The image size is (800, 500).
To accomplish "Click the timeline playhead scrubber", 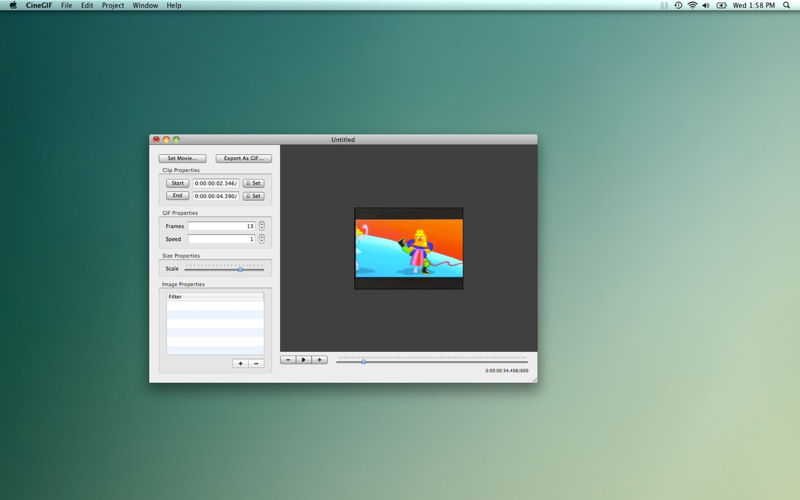I will (x=363, y=362).
